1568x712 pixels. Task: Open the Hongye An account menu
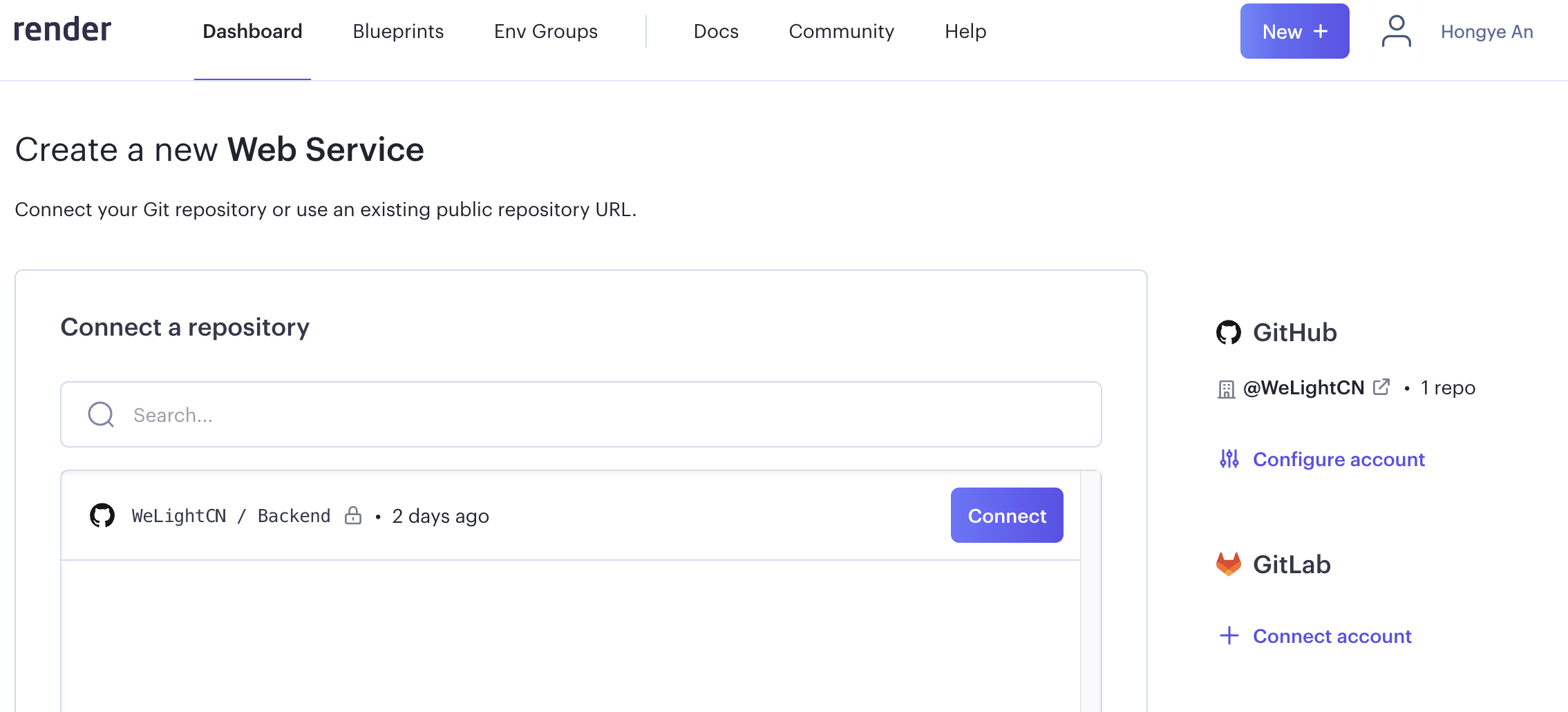click(1486, 32)
